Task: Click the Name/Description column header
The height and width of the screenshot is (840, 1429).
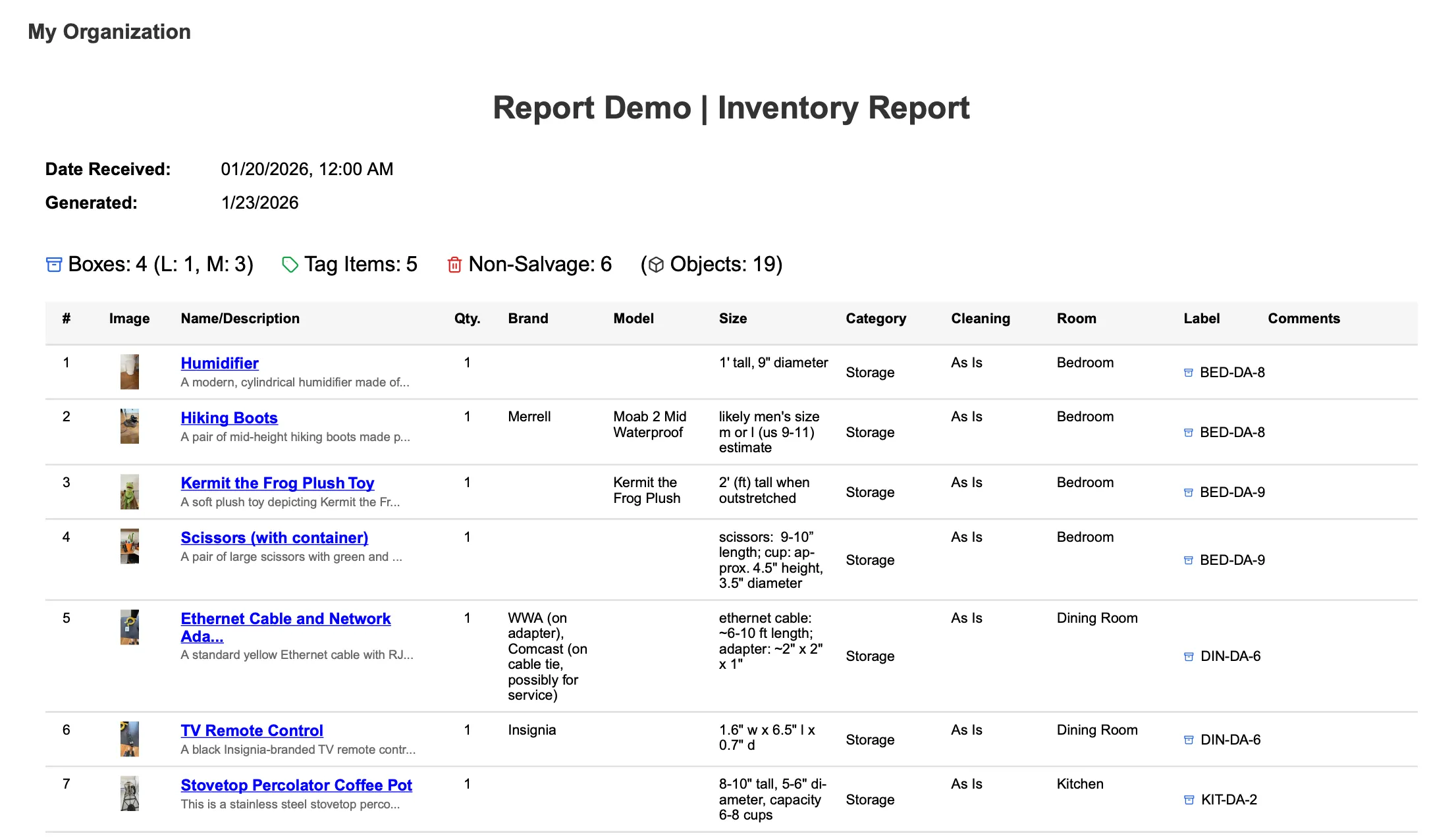Action: (240, 319)
